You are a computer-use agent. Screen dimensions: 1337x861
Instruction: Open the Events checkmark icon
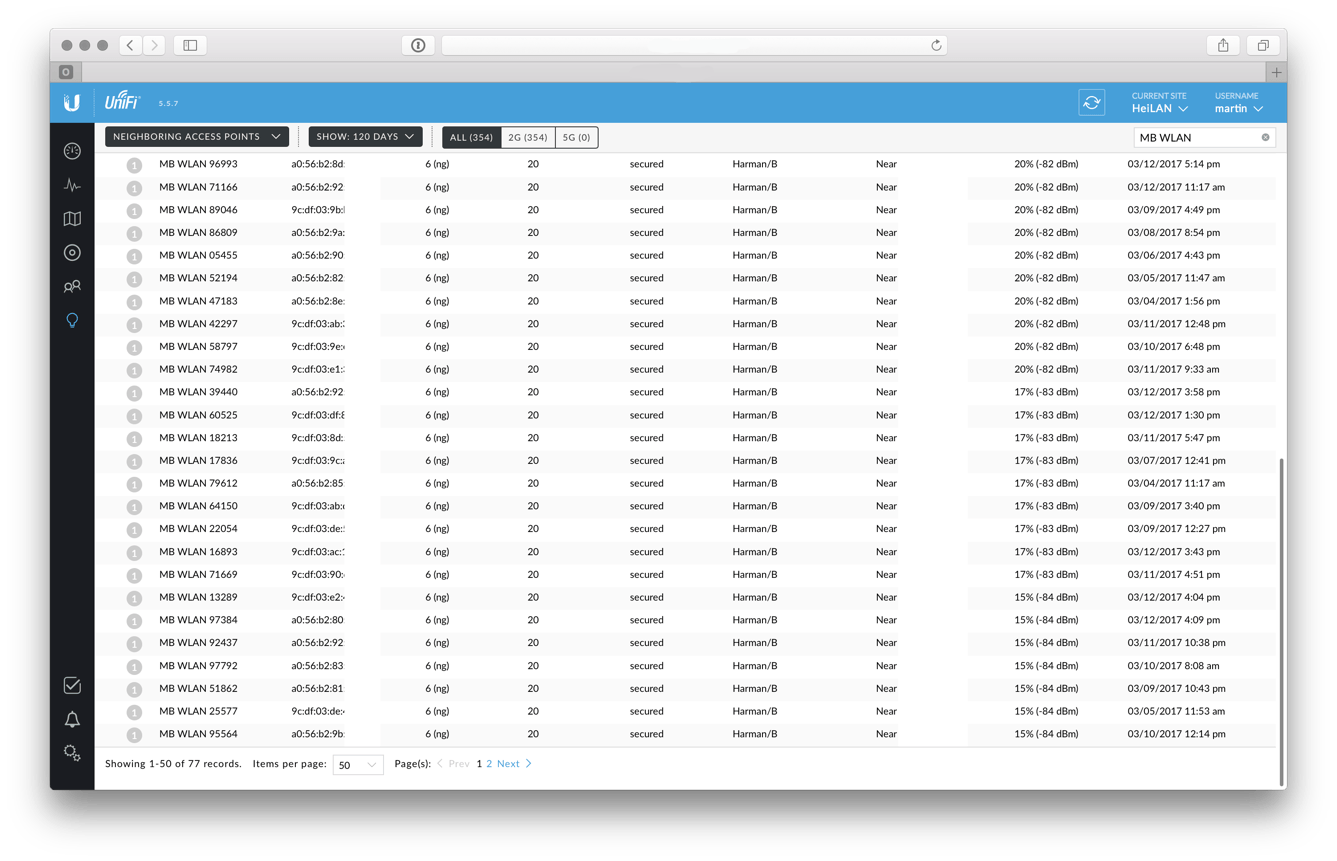coord(72,686)
